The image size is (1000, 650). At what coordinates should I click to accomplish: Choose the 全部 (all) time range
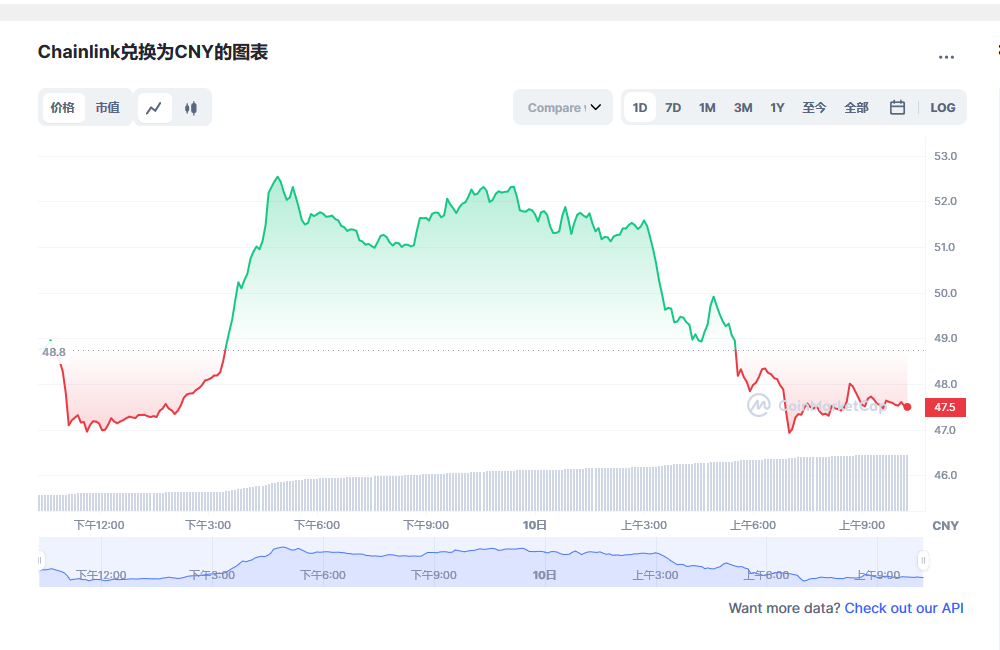click(x=856, y=108)
